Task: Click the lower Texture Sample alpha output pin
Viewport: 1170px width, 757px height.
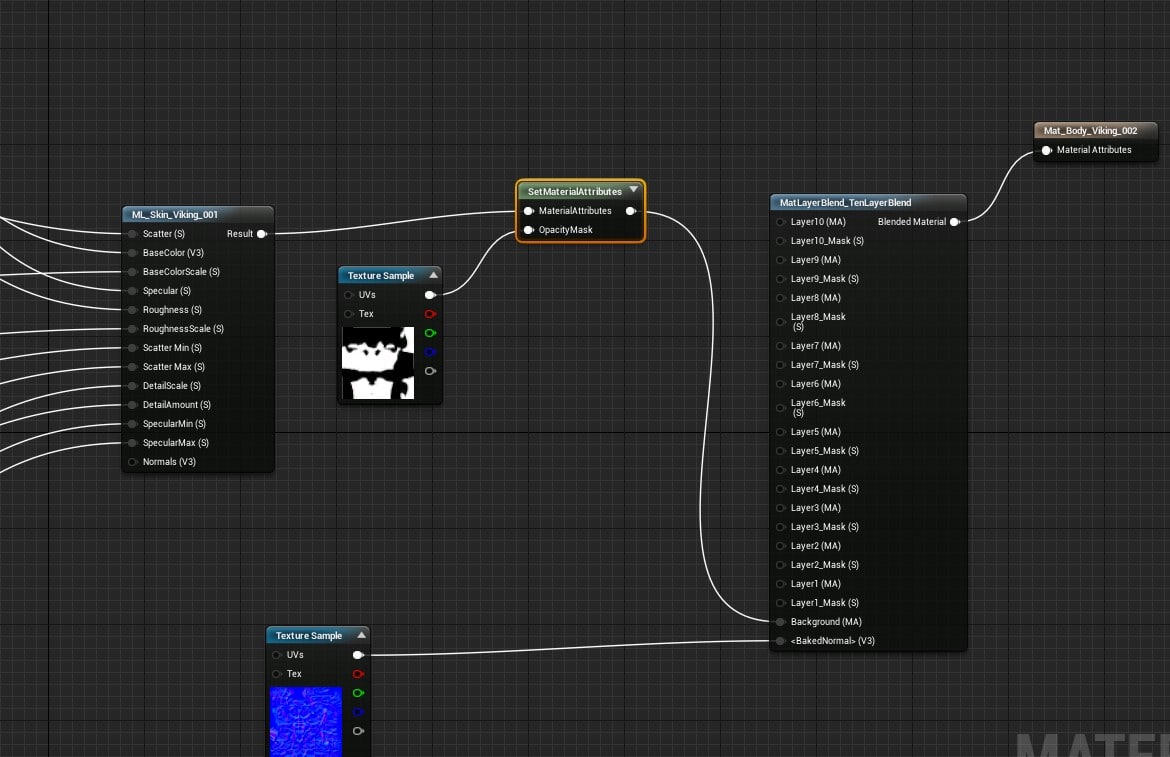Action: pos(358,731)
